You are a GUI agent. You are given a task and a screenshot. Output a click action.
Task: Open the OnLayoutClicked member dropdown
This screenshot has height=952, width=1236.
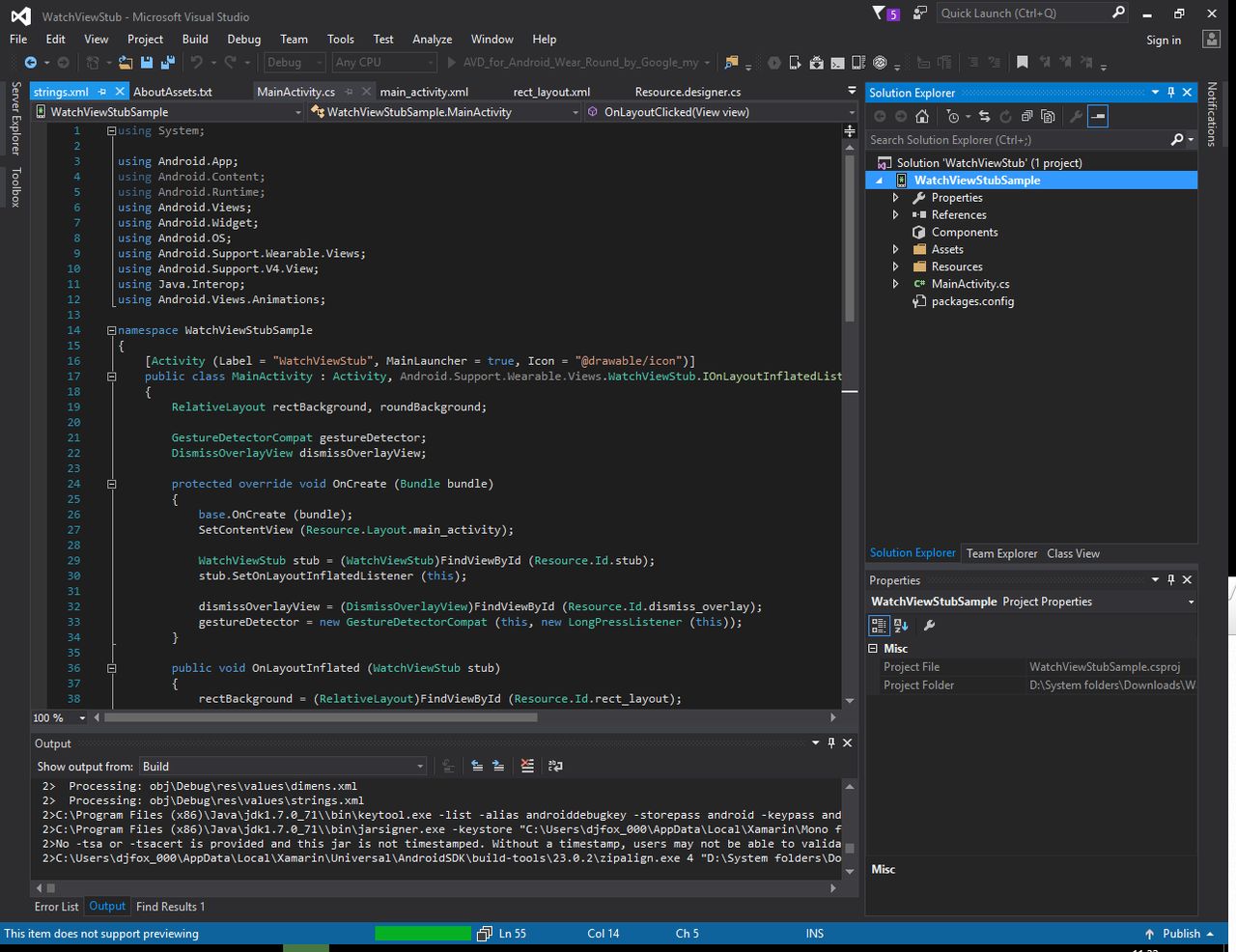point(720,112)
